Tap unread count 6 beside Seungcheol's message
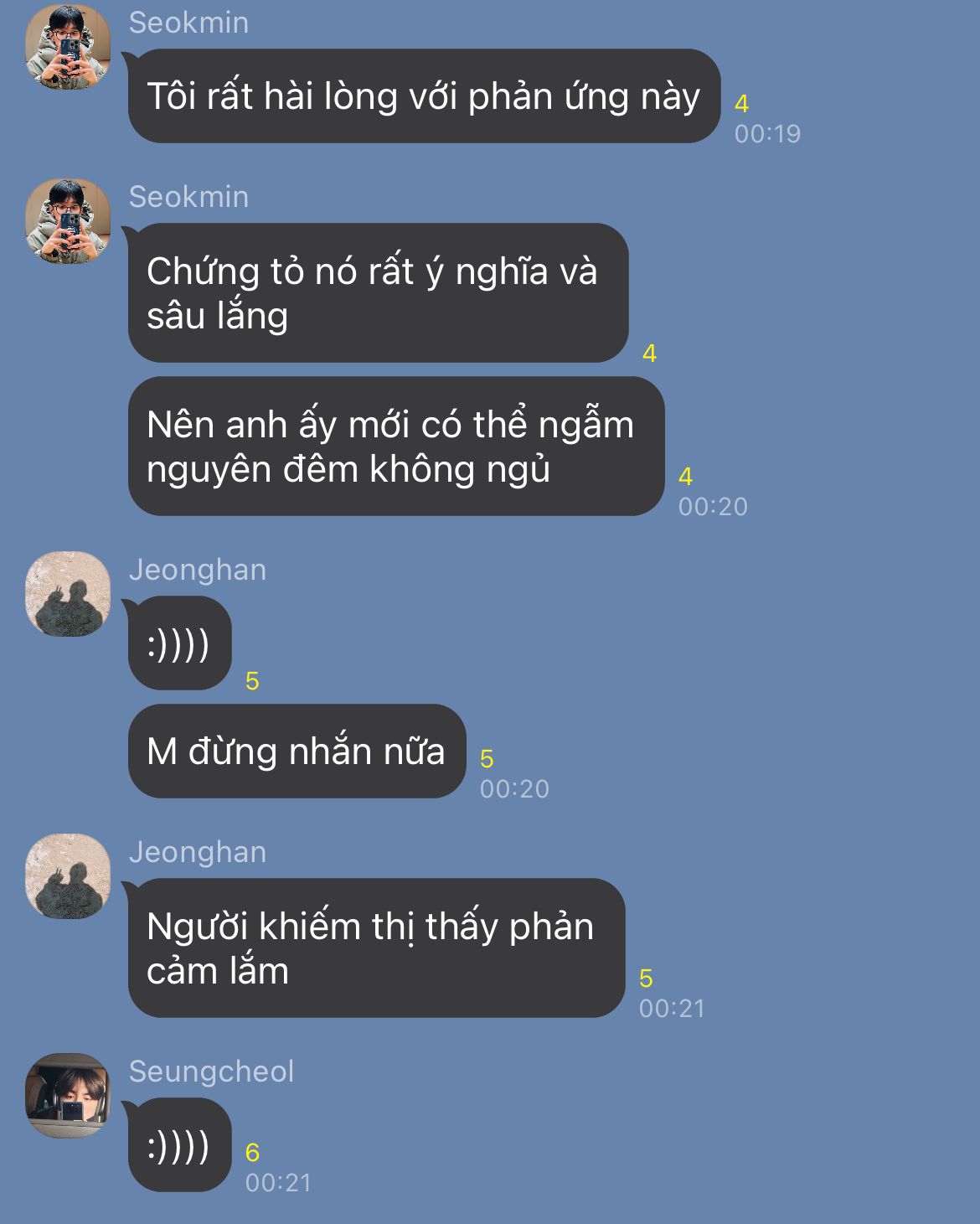 pos(252,1153)
